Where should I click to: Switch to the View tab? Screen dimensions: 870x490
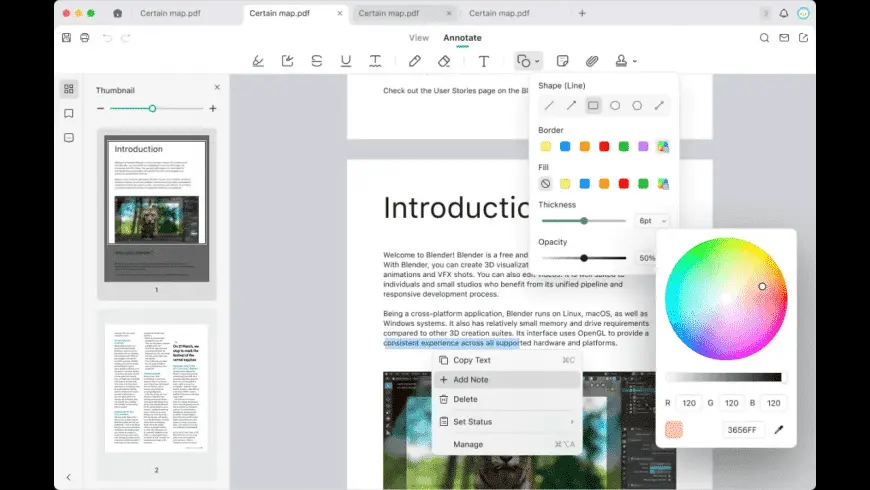click(x=419, y=38)
